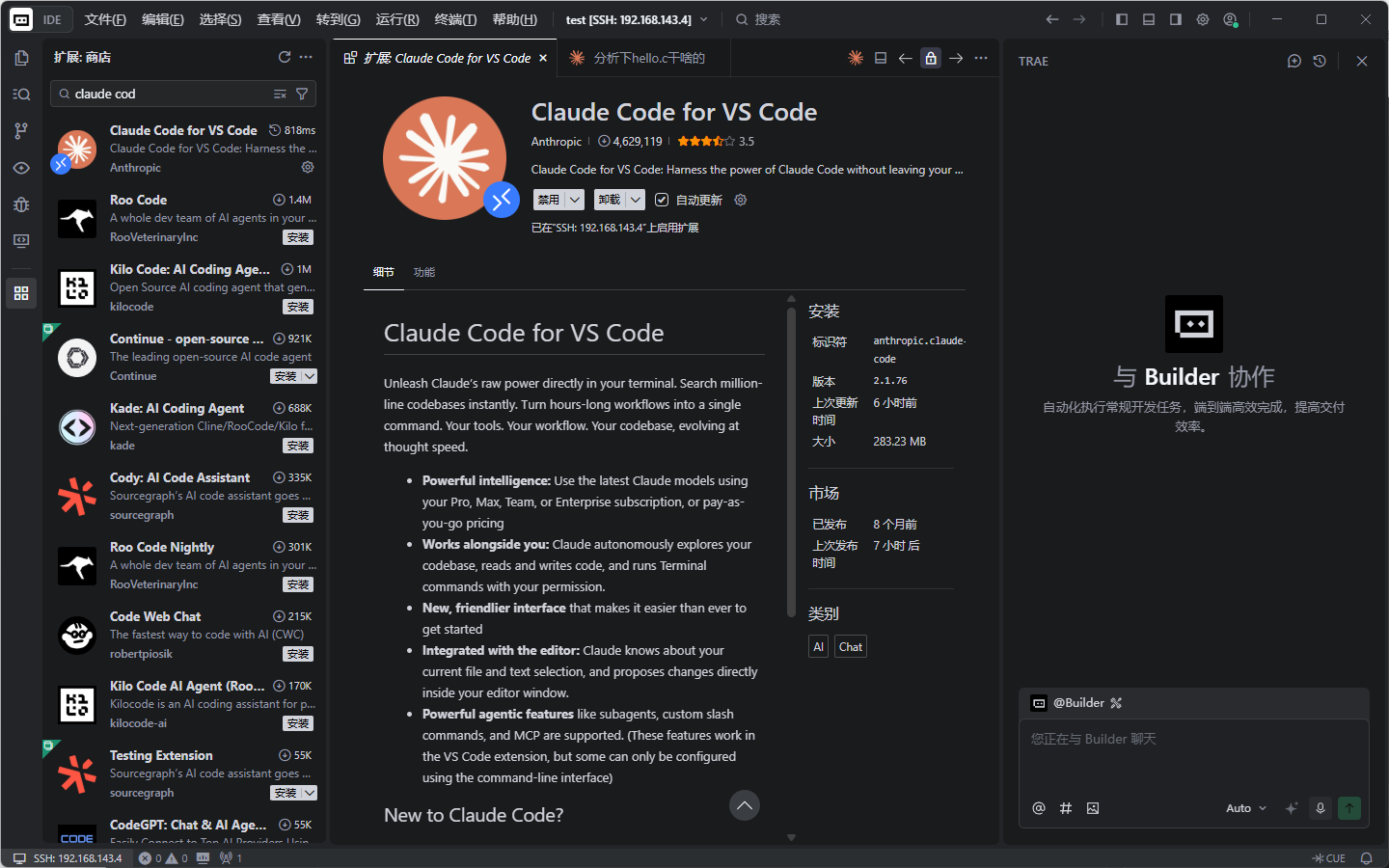
Task: Open account profile icon in title bar
Action: pos(1230,19)
